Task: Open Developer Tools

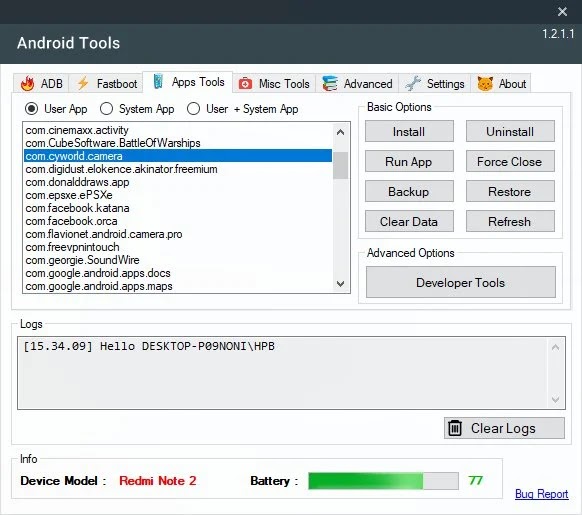Action: 461,283
